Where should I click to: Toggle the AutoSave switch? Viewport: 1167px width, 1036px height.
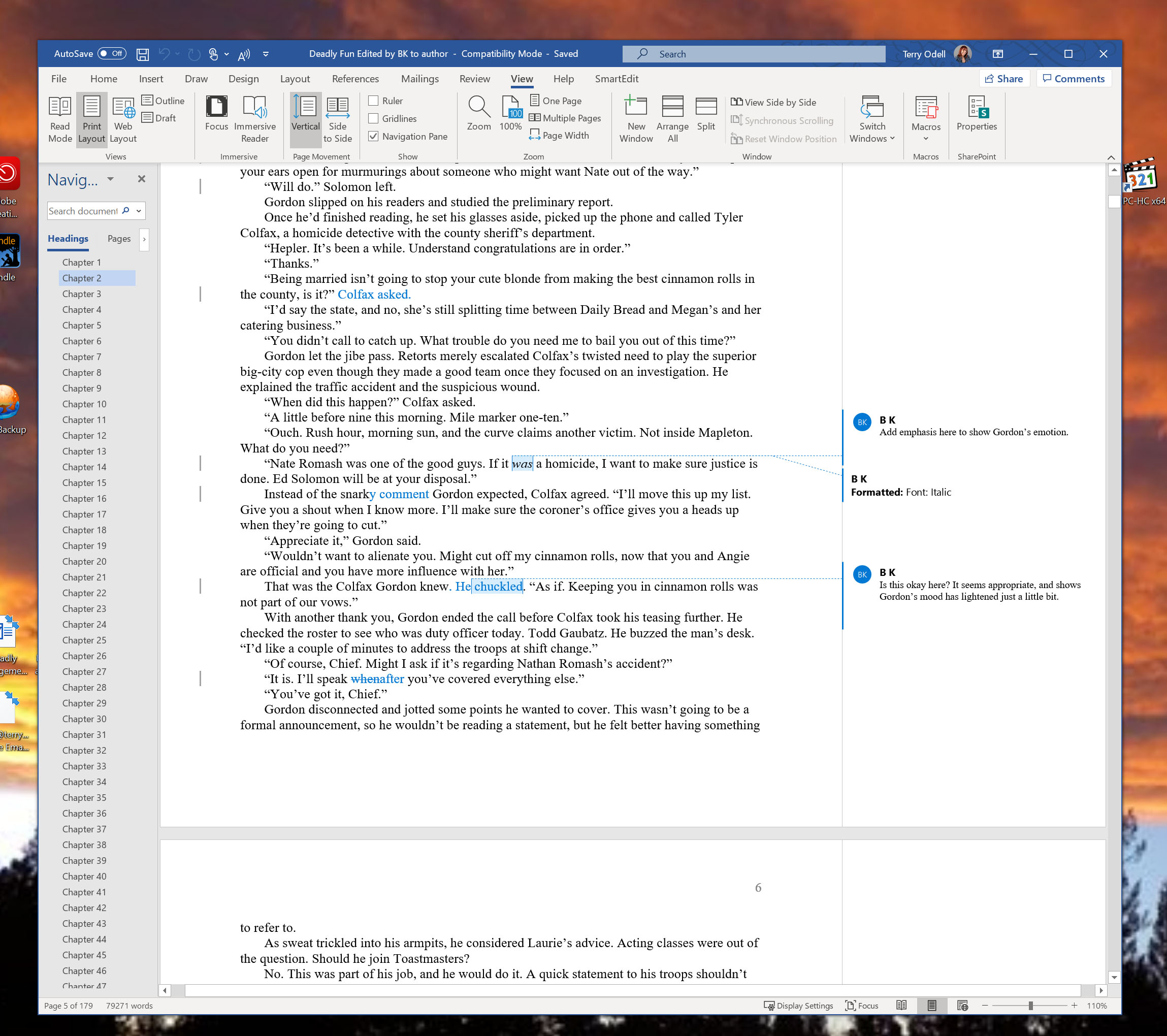112,54
